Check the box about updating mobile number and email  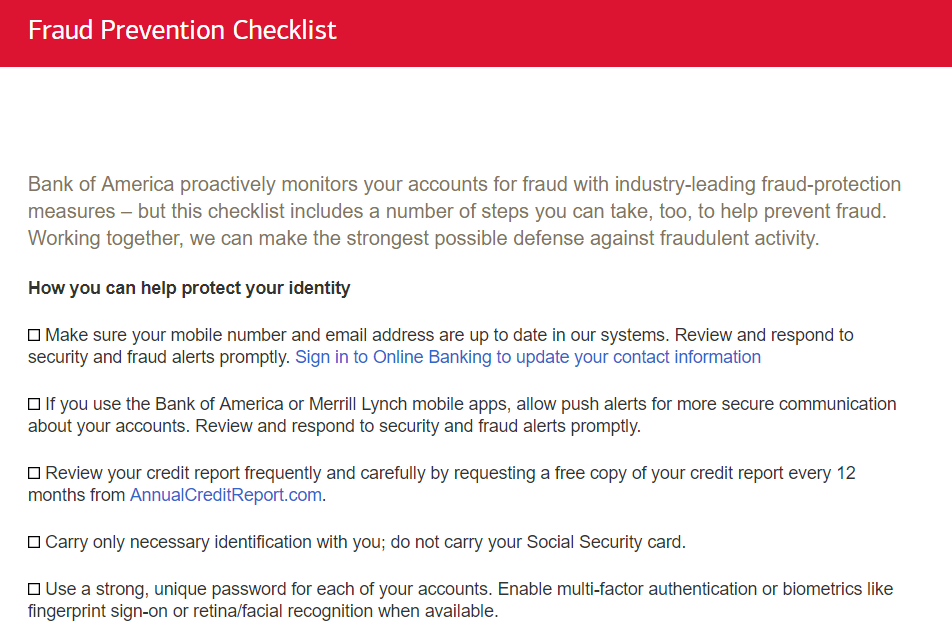tap(33, 334)
